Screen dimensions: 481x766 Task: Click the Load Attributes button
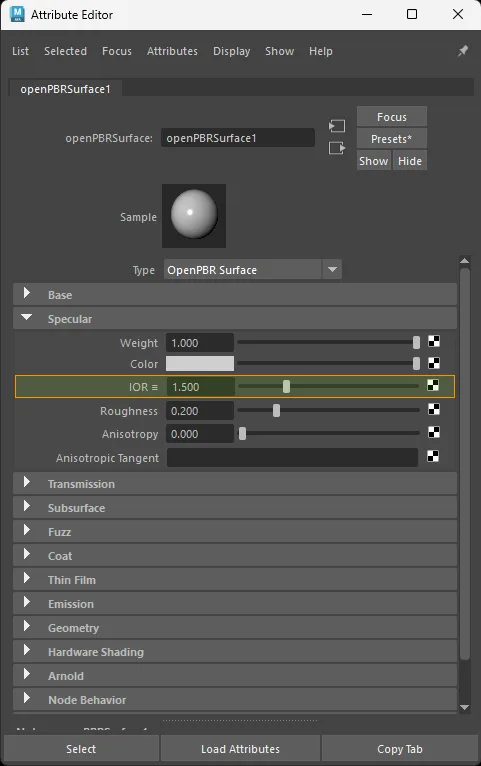coord(240,749)
